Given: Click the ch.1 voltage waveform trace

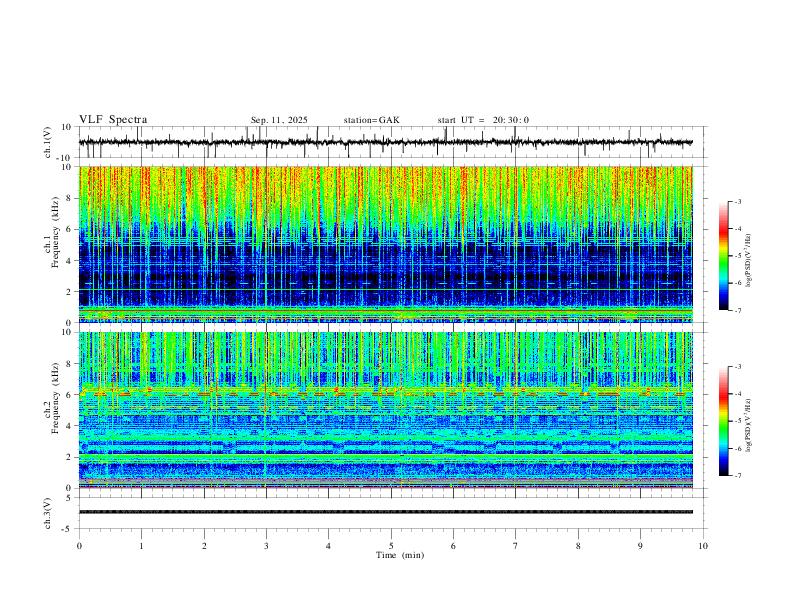Looking at the screenshot, I should point(385,142).
